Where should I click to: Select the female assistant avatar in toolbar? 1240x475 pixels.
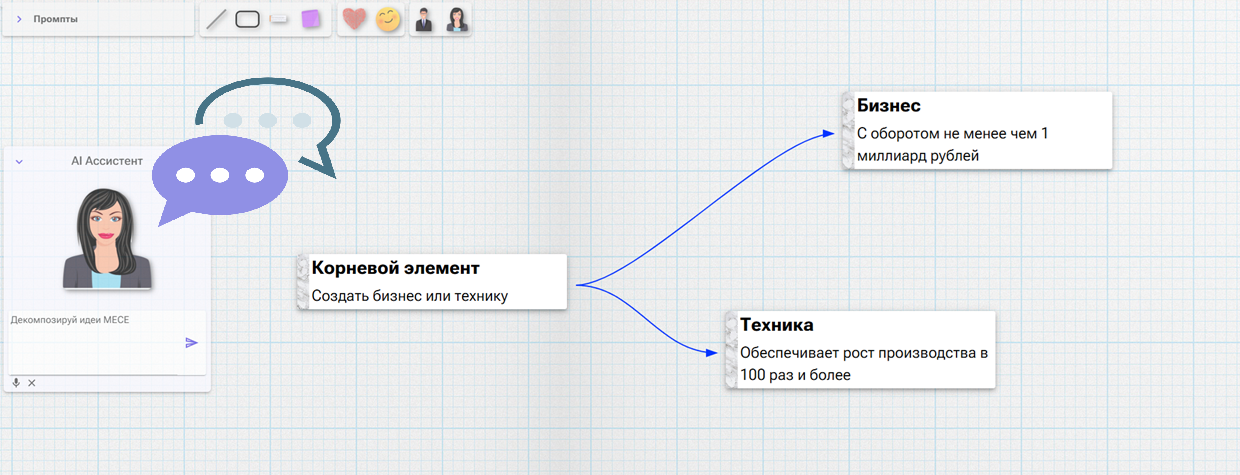coord(456,19)
